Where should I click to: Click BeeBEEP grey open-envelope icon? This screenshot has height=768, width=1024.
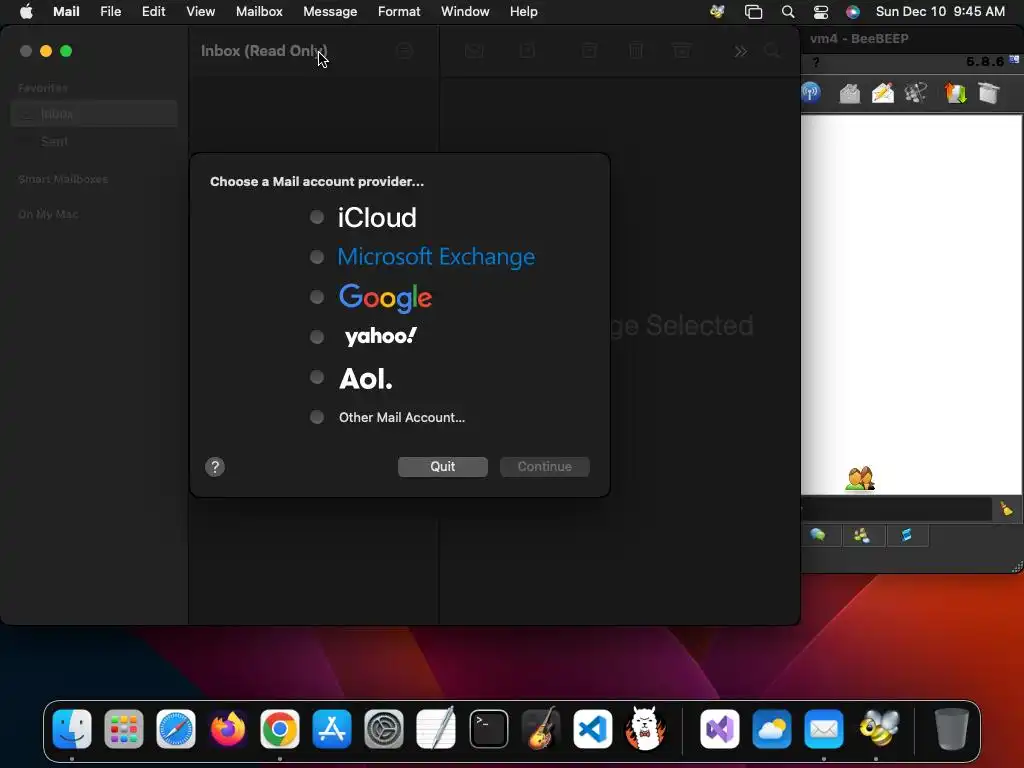point(850,93)
